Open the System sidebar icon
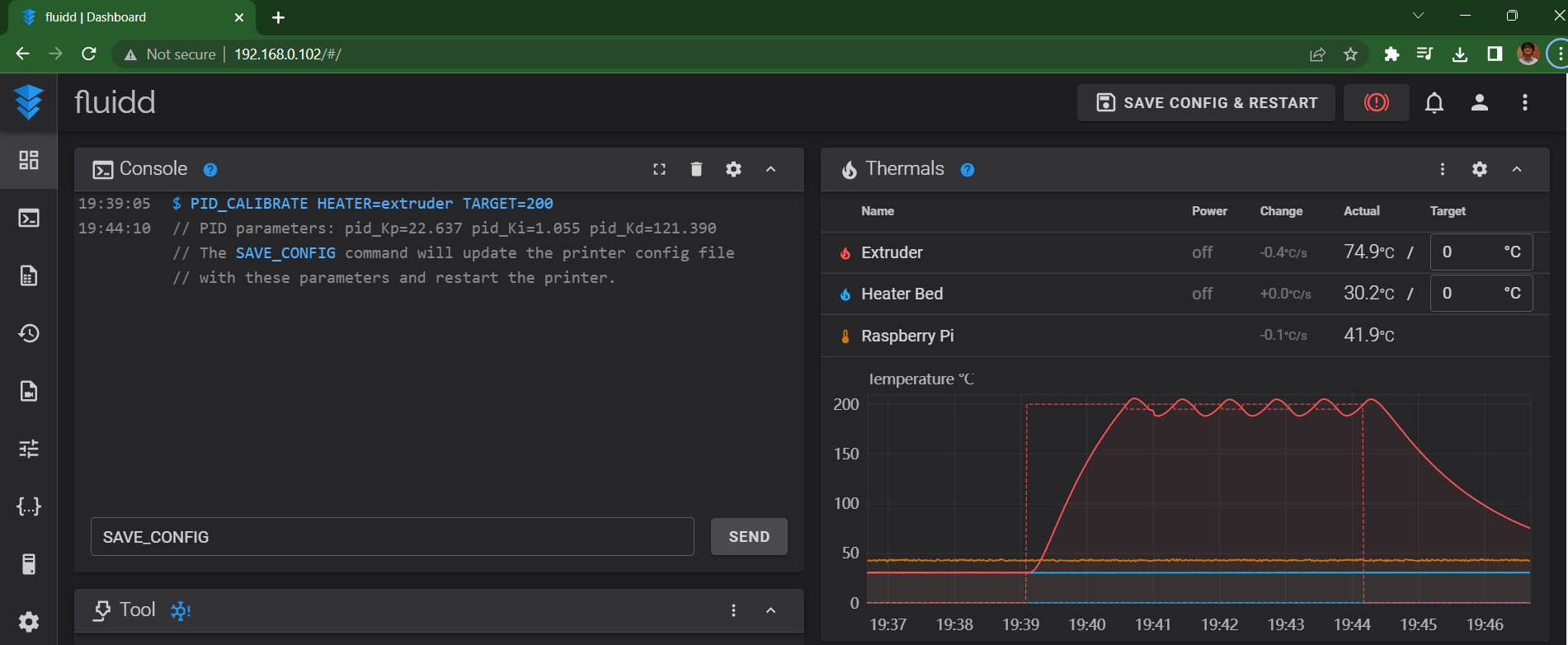Screen dimensions: 1568x645 (x=29, y=564)
